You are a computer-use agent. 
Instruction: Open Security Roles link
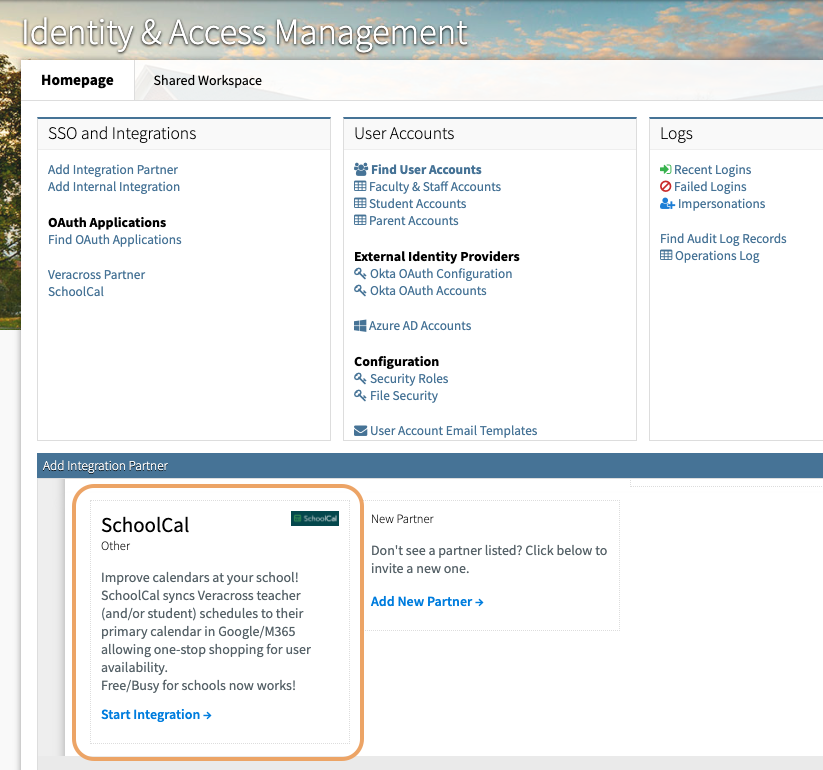point(409,378)
